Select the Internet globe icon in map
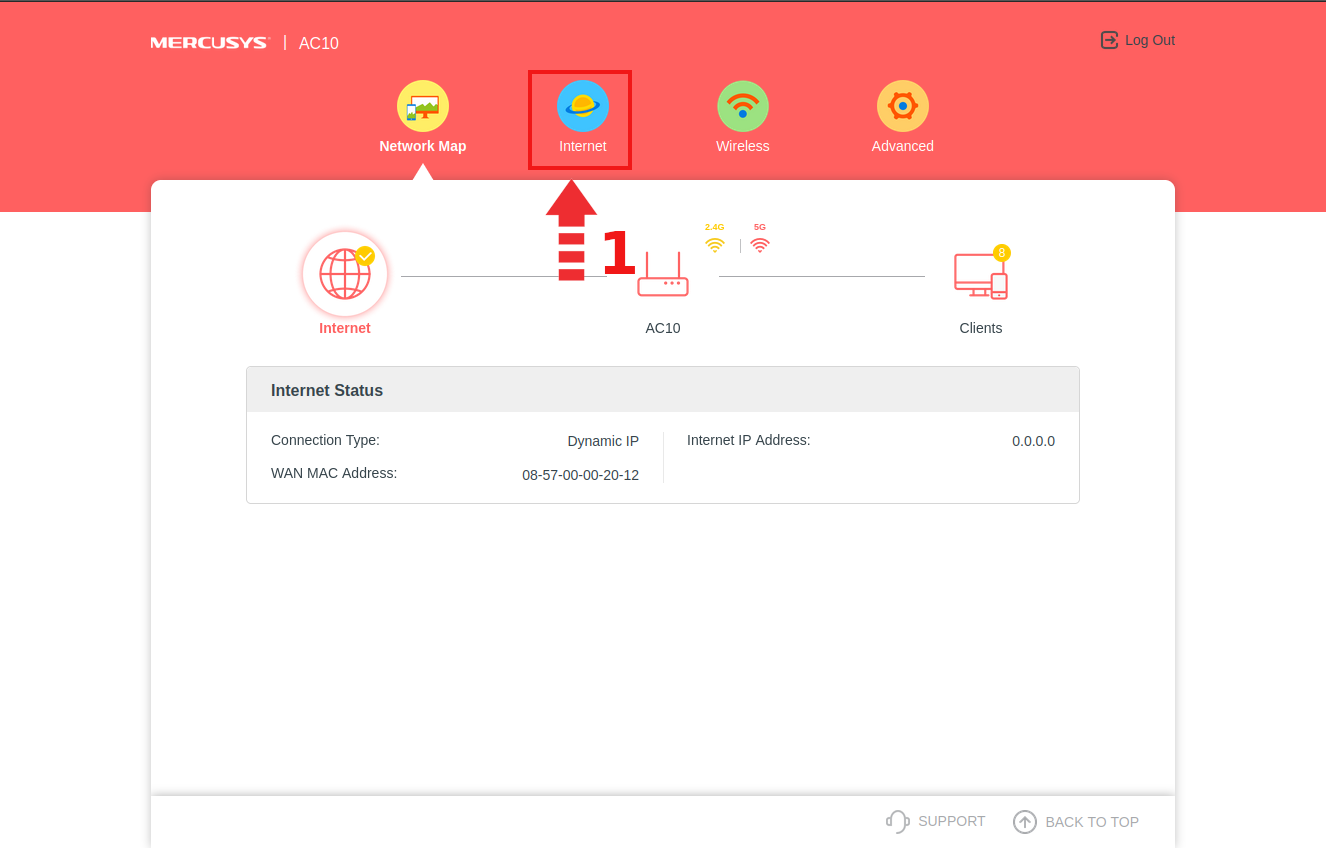 pyautogui.click(x=345, y=274)
